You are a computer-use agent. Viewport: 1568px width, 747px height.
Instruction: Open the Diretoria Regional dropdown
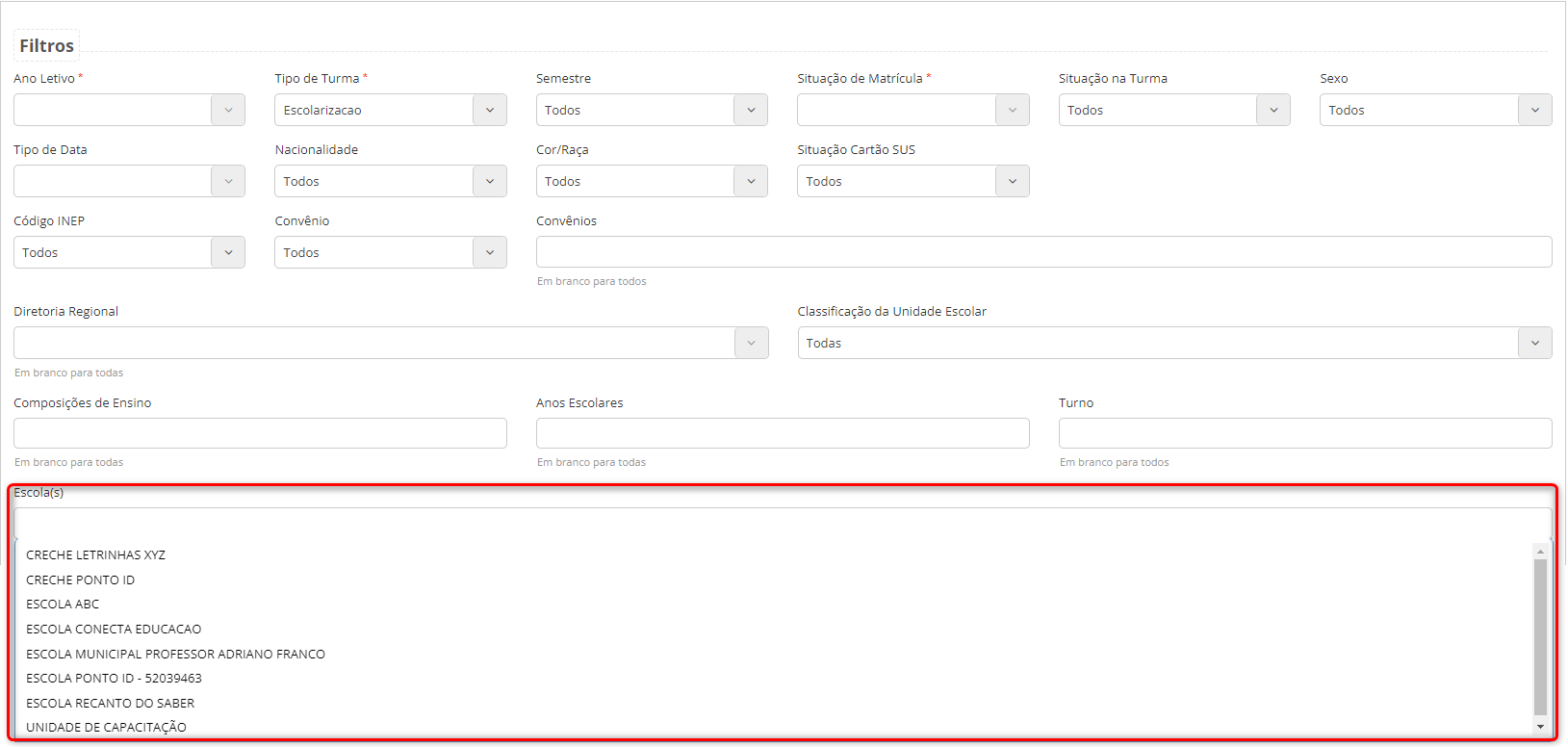391,343
